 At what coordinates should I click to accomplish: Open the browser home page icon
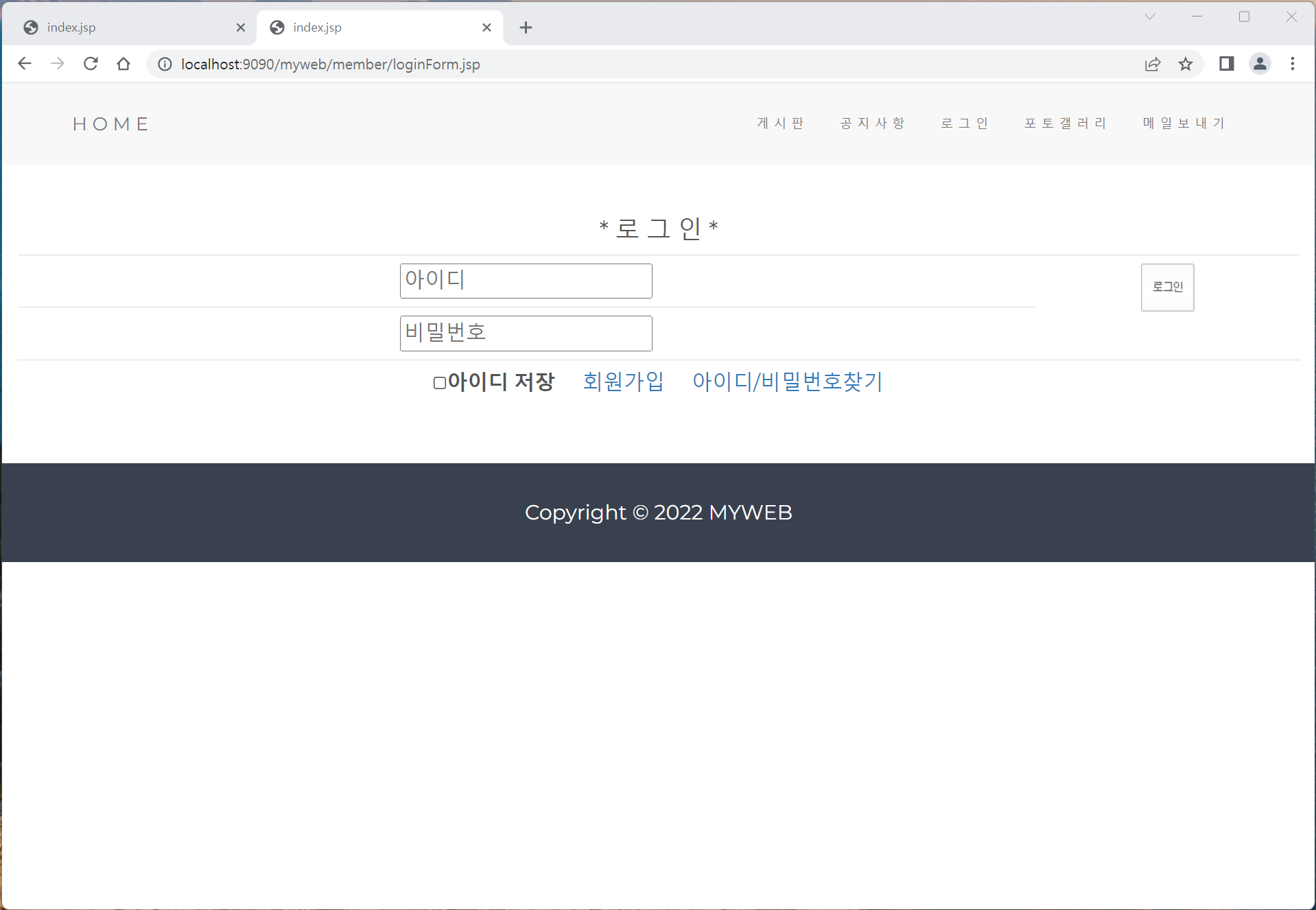click(123, 64)
